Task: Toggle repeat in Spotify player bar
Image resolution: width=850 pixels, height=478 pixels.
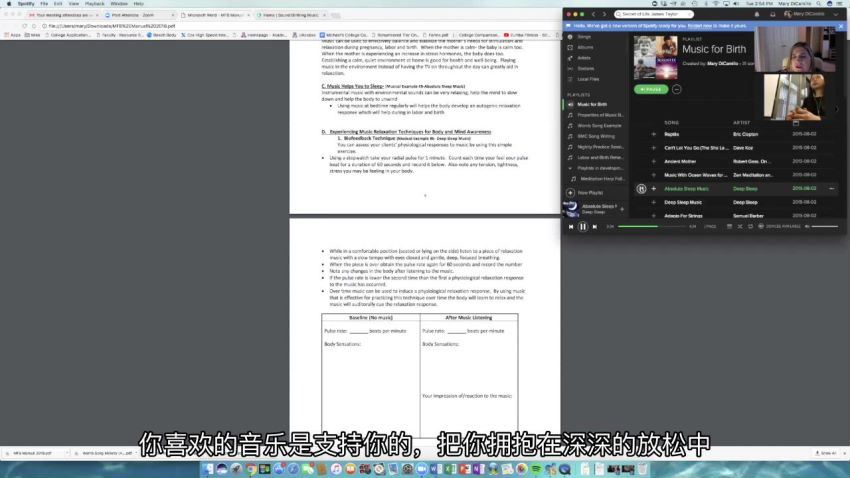Action: tap(750, 227)
